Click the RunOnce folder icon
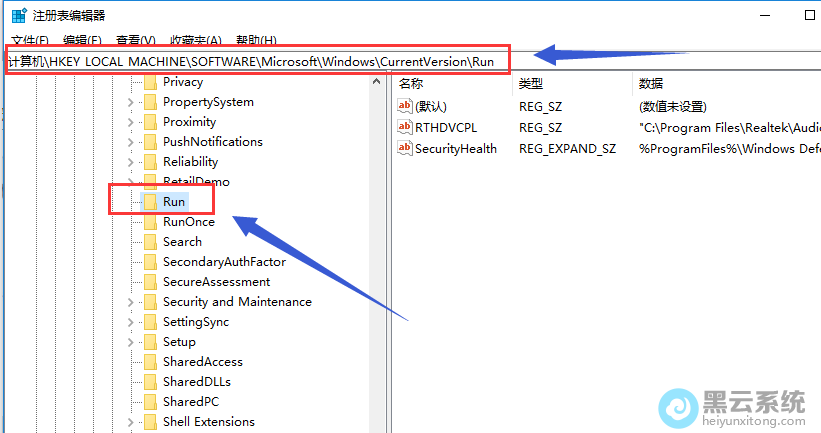This screenshot has height=433, width=821. click(150, 222)
